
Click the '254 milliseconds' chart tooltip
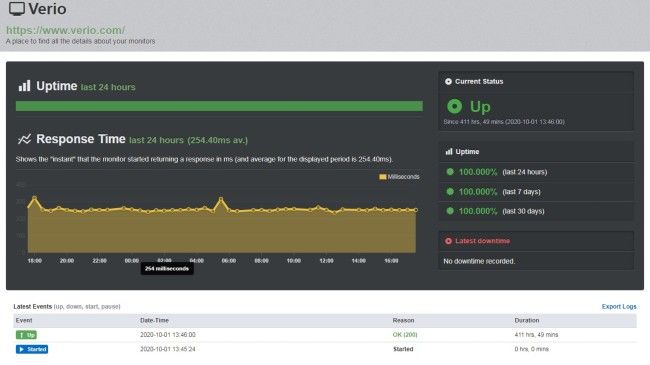[167, 269]
